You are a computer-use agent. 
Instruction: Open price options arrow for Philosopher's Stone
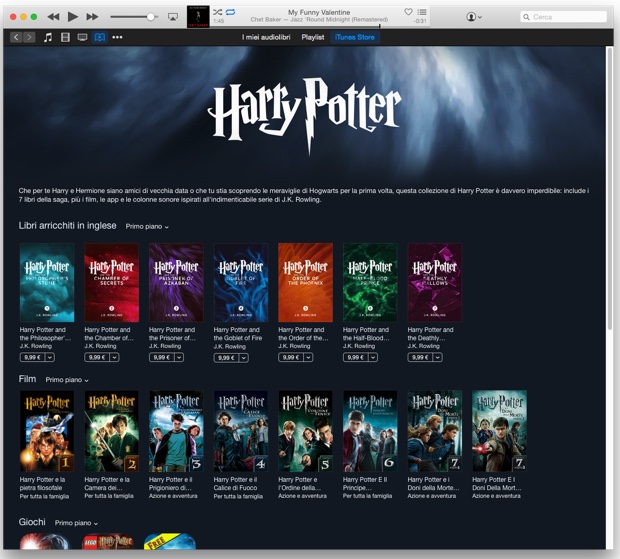click(x=50, y=357)
